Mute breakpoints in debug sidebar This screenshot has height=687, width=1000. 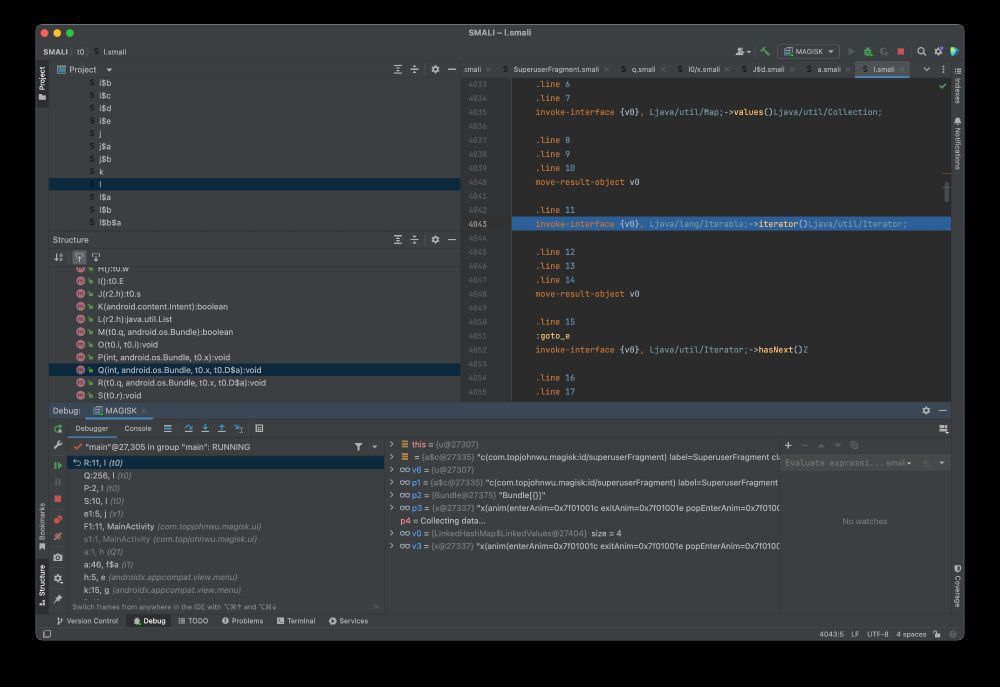click(x=58, y=536)
